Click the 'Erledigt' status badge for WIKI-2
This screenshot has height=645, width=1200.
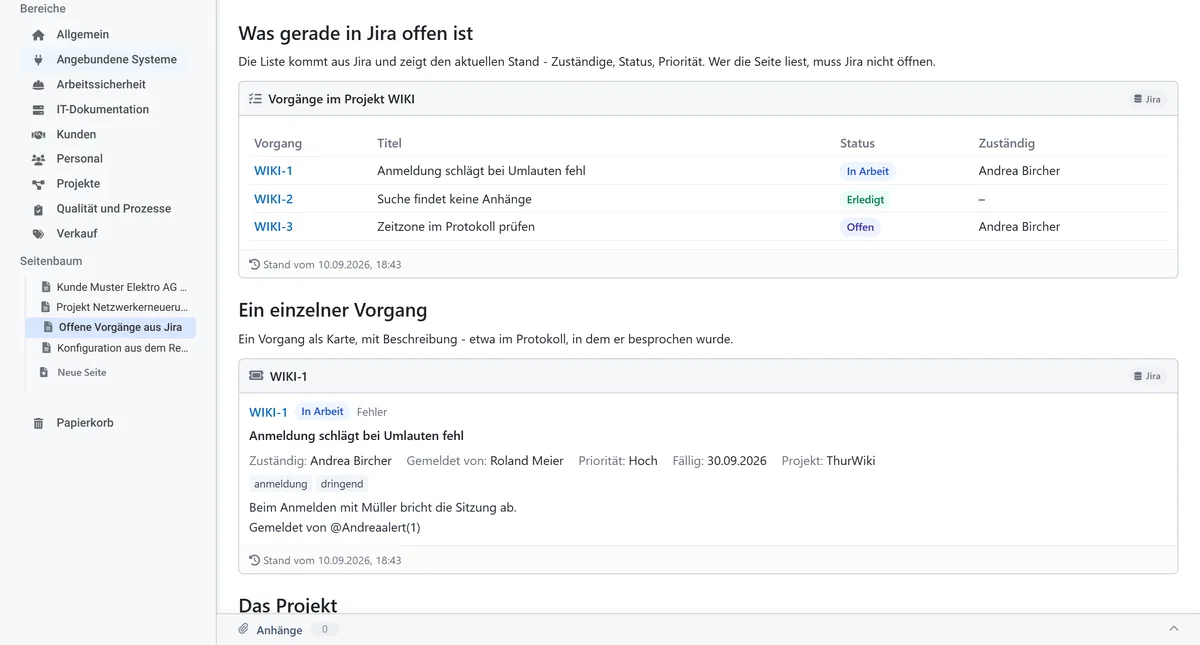point(865,199)
